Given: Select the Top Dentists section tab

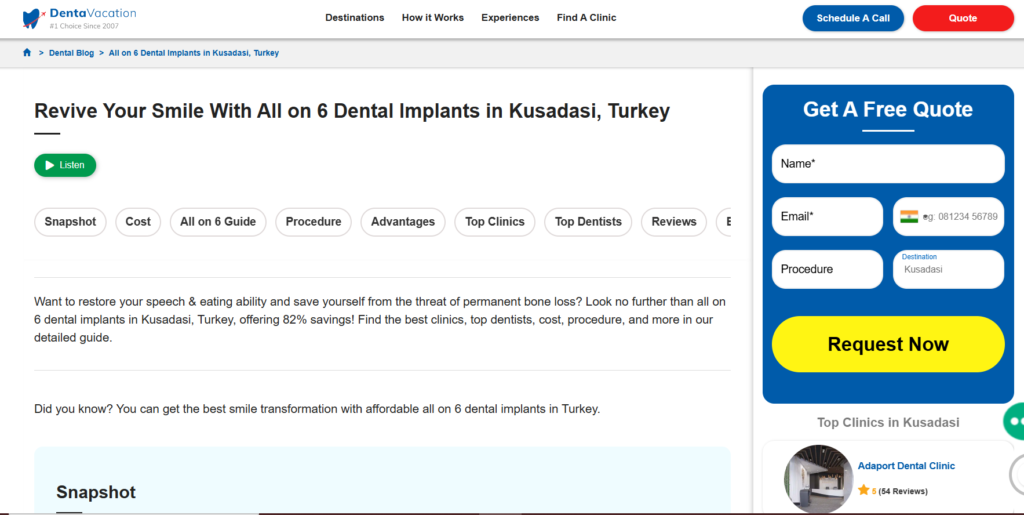Looking at the screenshot, I should click(x=588, y=222).
